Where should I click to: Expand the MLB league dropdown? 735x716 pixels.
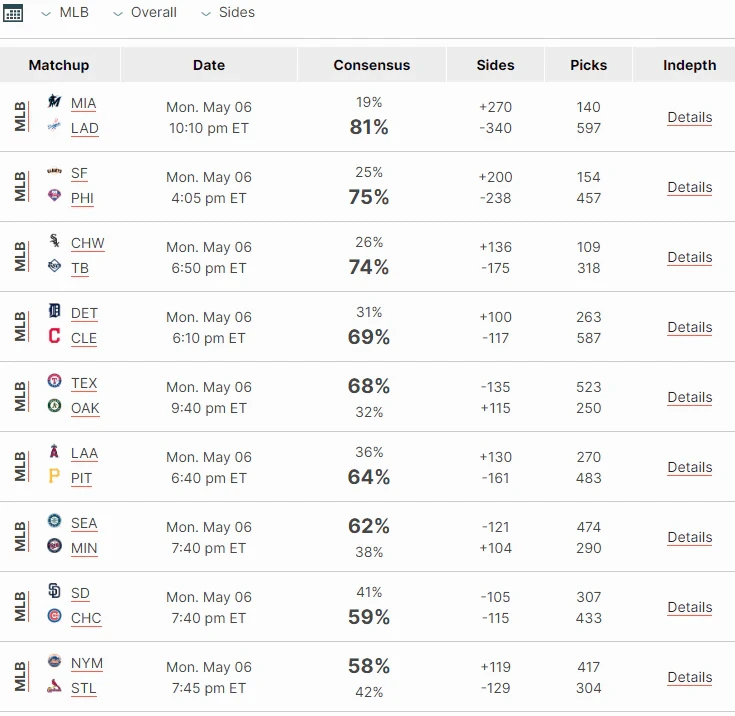pyautogui.click(x=65, y=13)
